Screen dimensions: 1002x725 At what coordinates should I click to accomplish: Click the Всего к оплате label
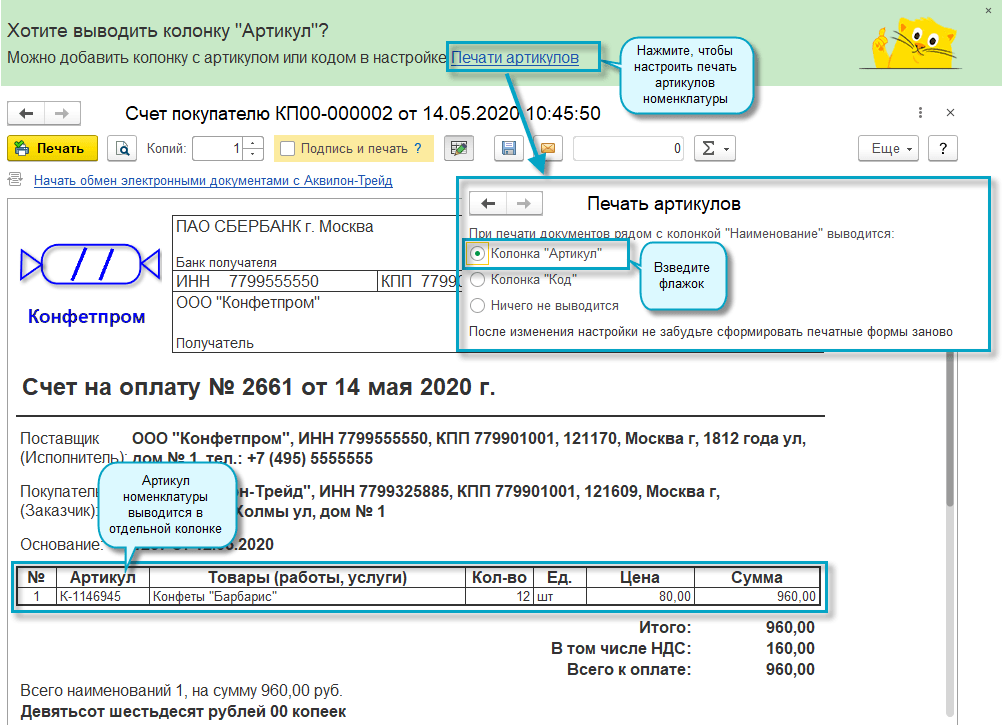point(629,669)
